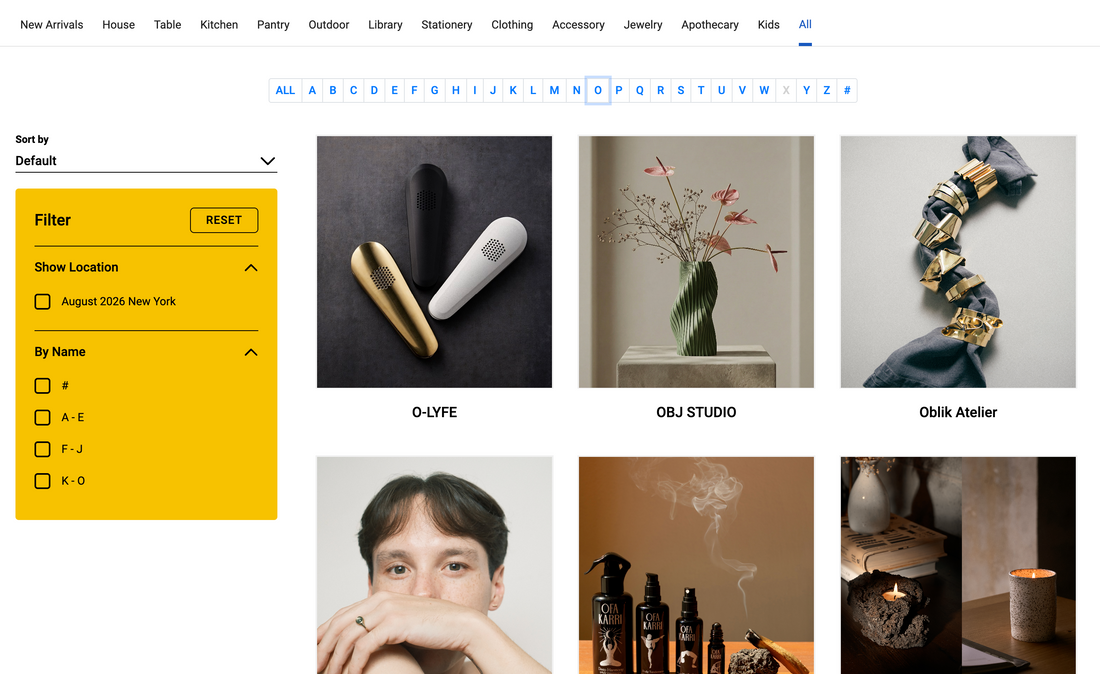1100x674 pixels.
Task: Filter brands by letter K
Action: pyautogui.click(x=513, y=90)
